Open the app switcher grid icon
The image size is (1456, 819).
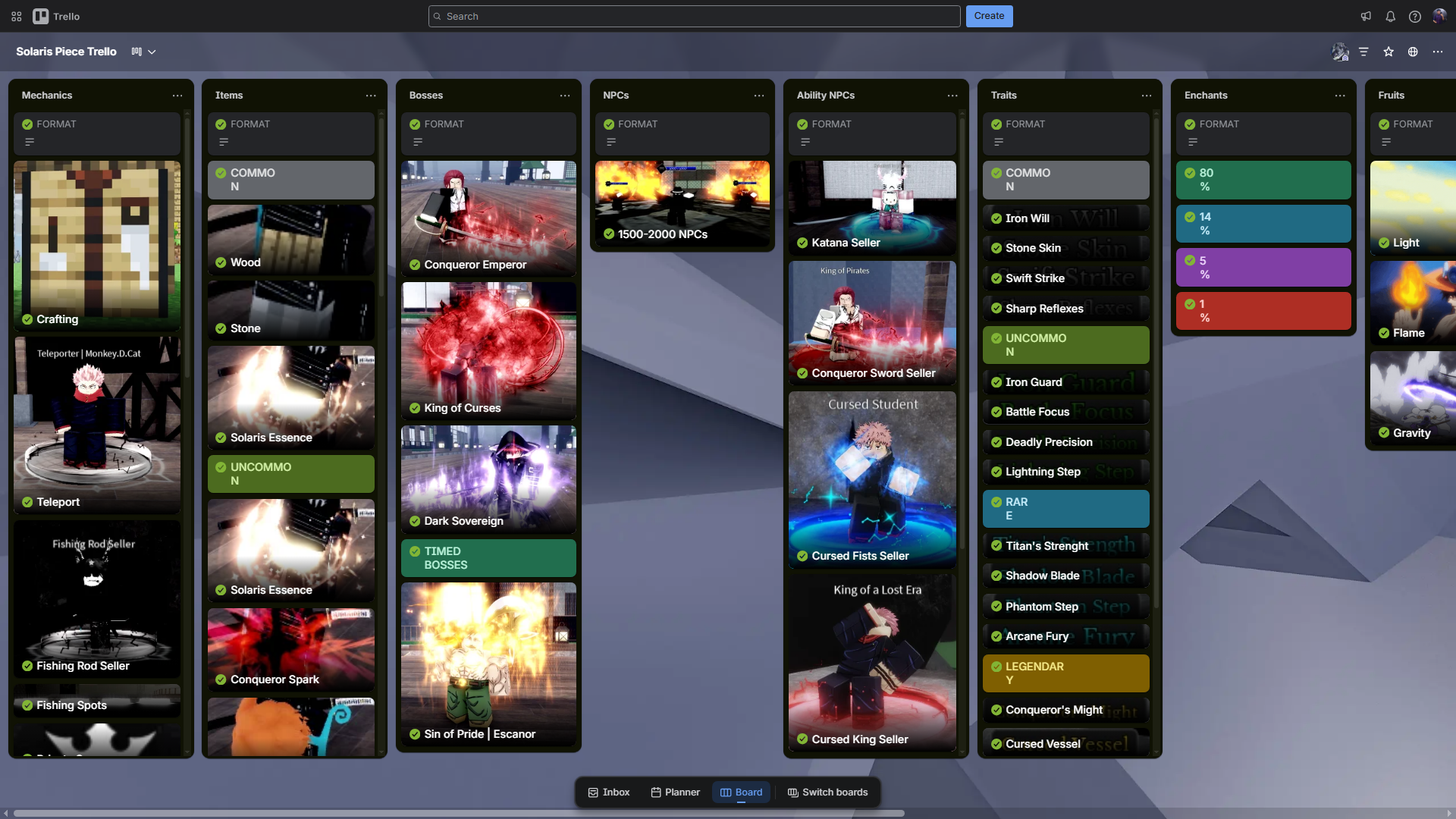coord(17,16)
